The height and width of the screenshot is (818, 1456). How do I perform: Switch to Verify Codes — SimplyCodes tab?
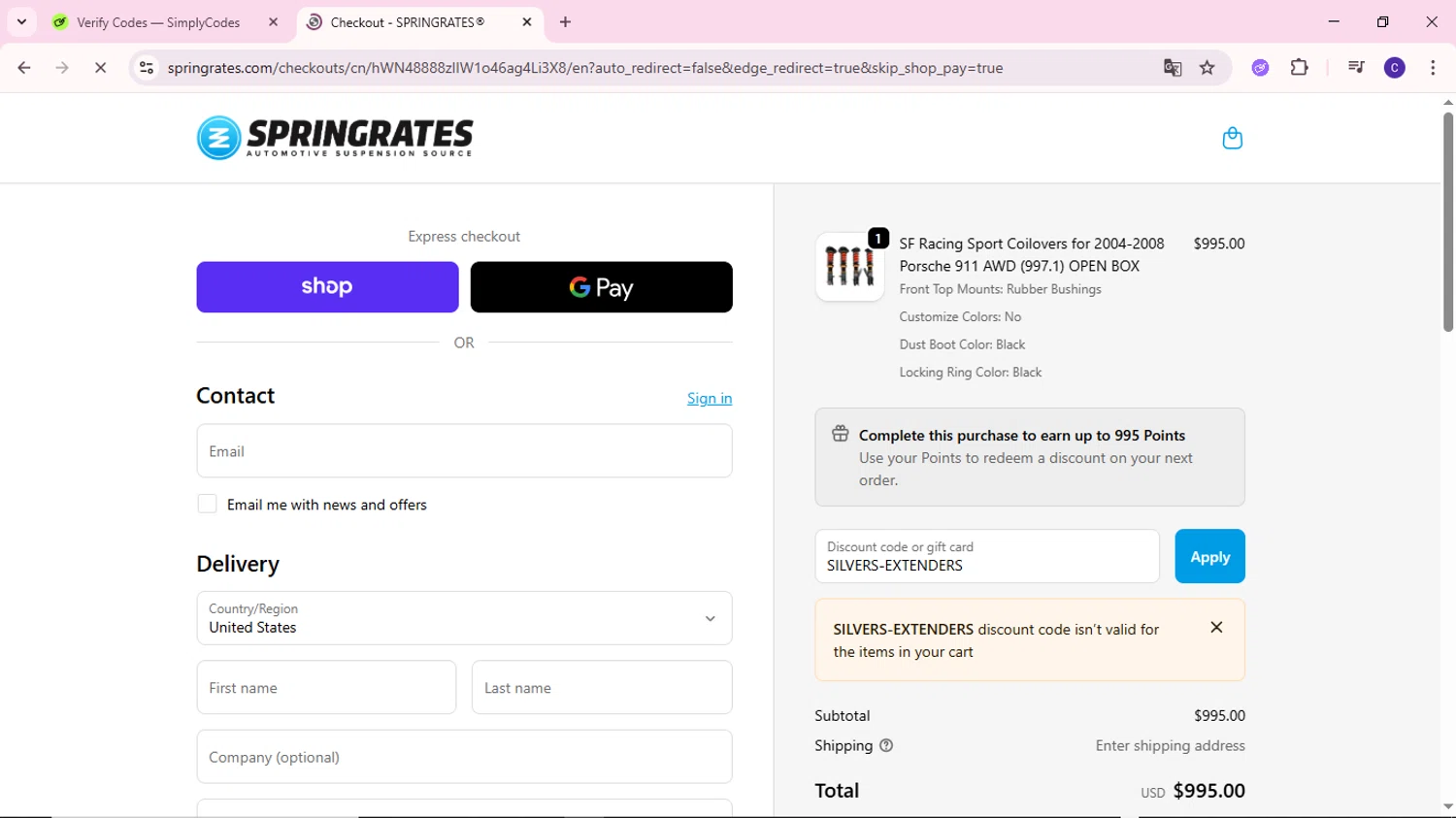(x=158, y=22)
